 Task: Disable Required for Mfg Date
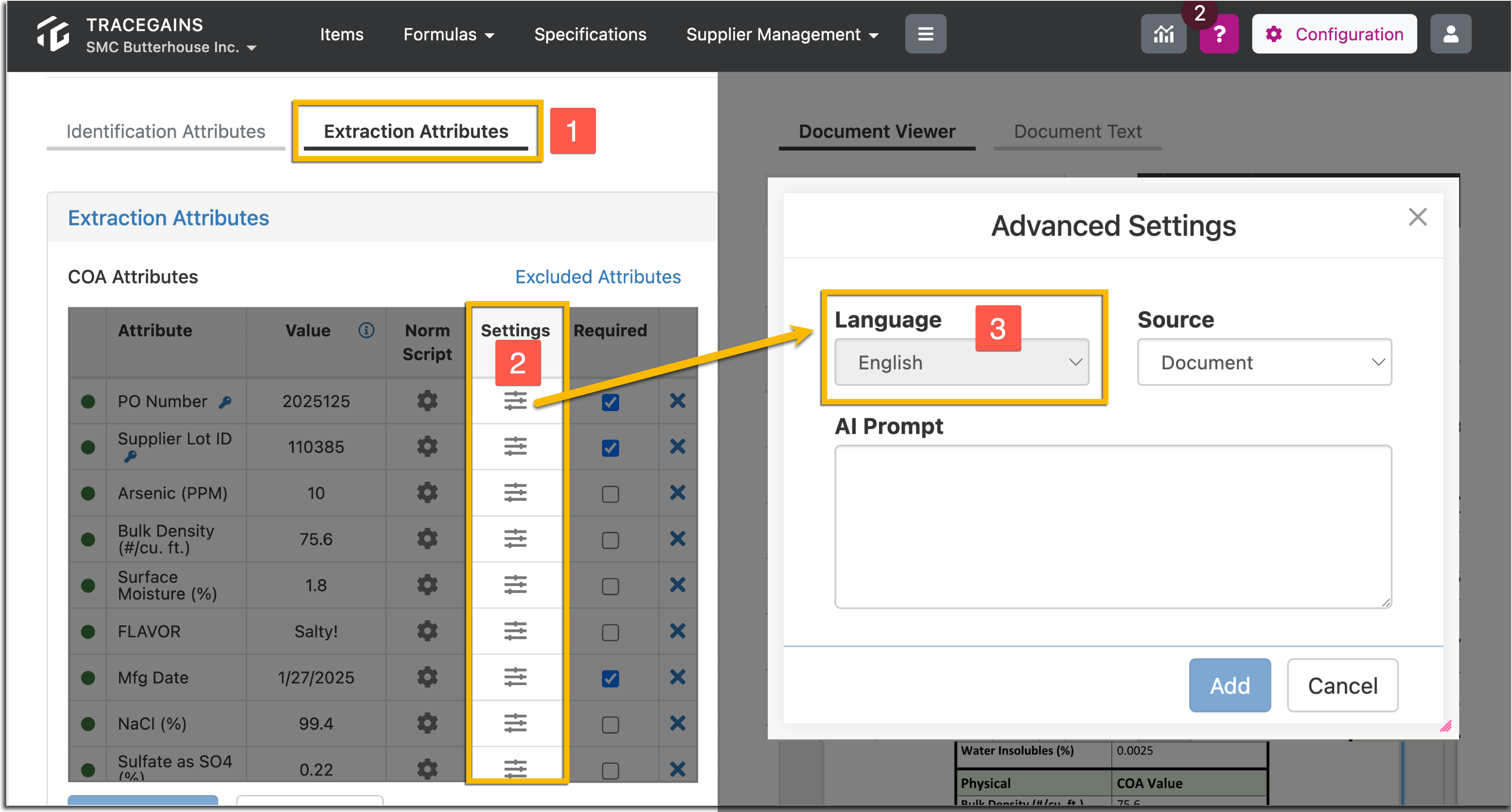[610, 678]
